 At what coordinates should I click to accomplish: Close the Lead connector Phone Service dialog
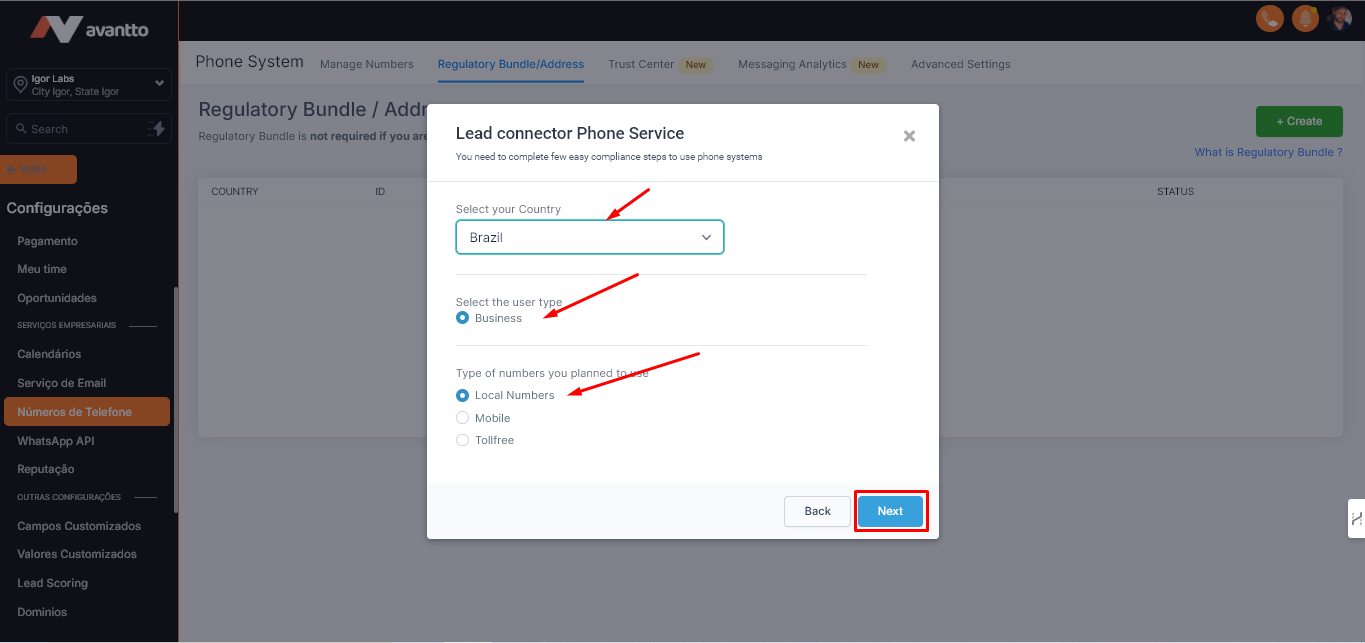(909, 136)
